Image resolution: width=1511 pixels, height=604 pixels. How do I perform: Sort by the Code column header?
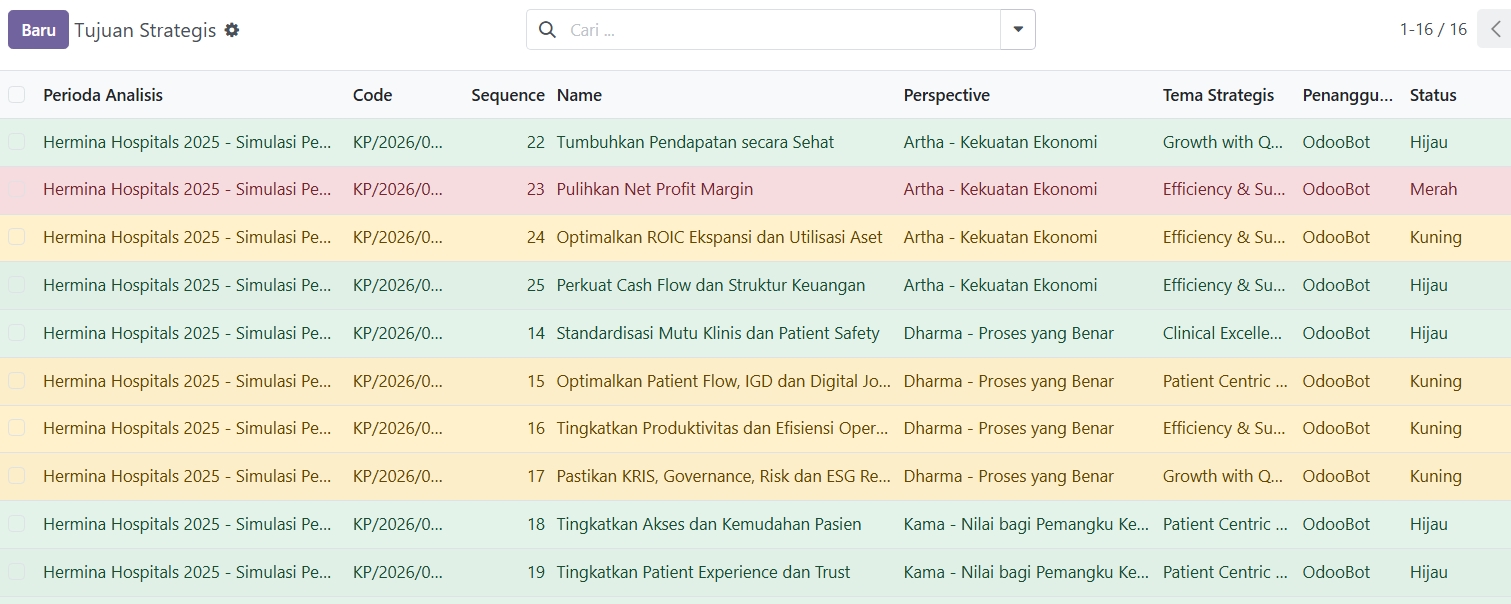coord(372,95)
